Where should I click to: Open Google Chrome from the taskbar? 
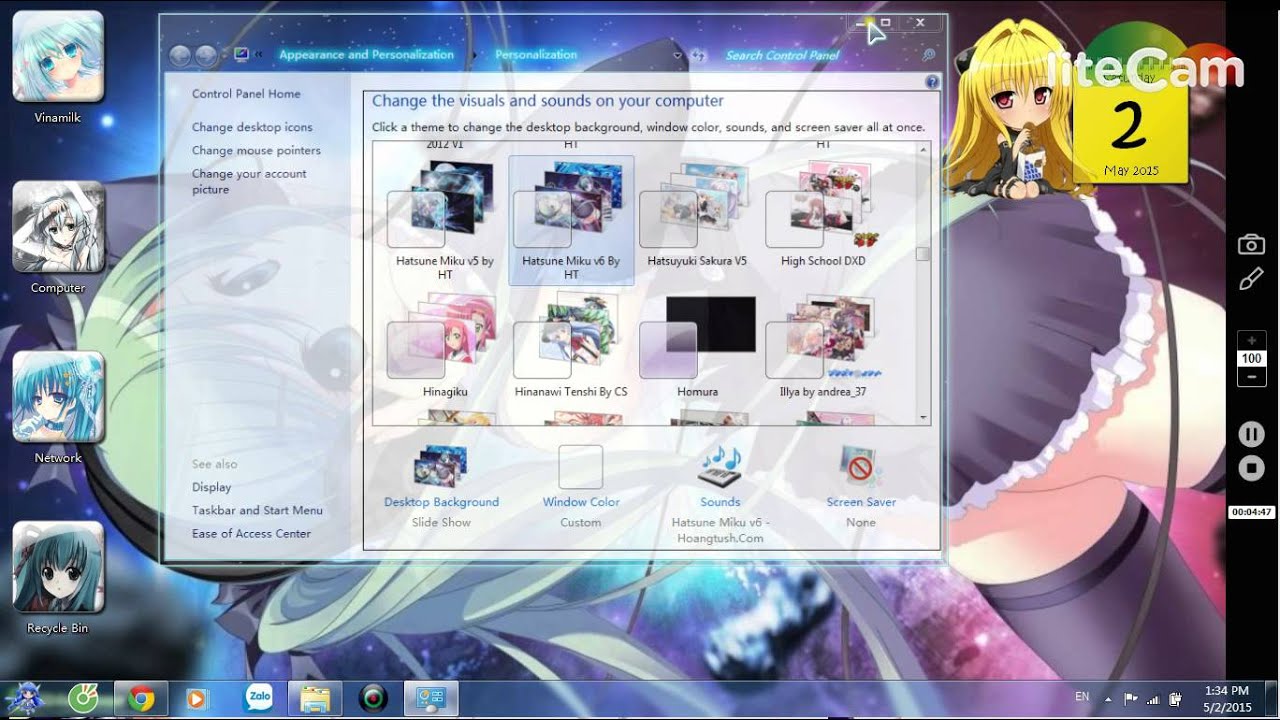pyautogui.click(x=140, y=698)
